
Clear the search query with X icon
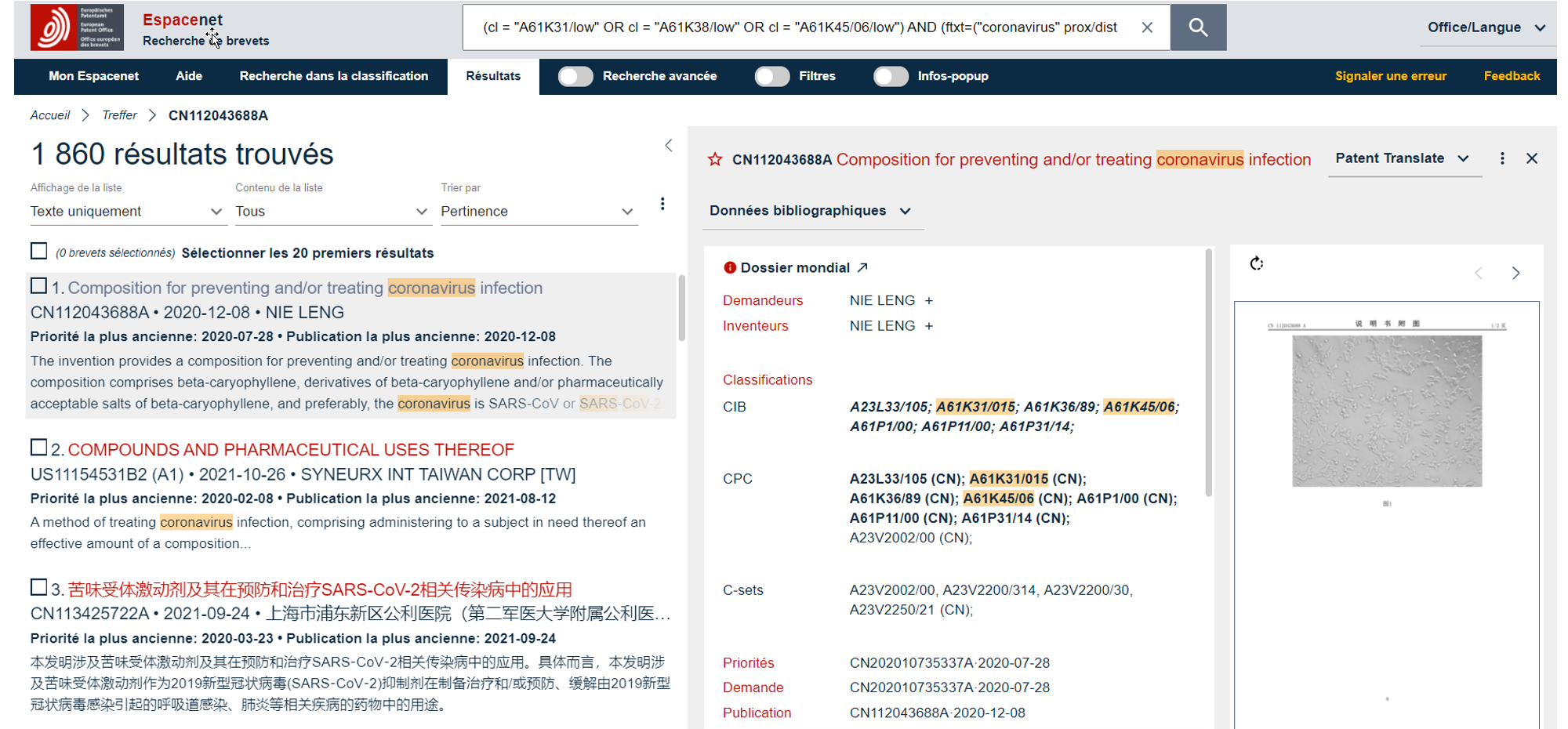point(1147,27)
